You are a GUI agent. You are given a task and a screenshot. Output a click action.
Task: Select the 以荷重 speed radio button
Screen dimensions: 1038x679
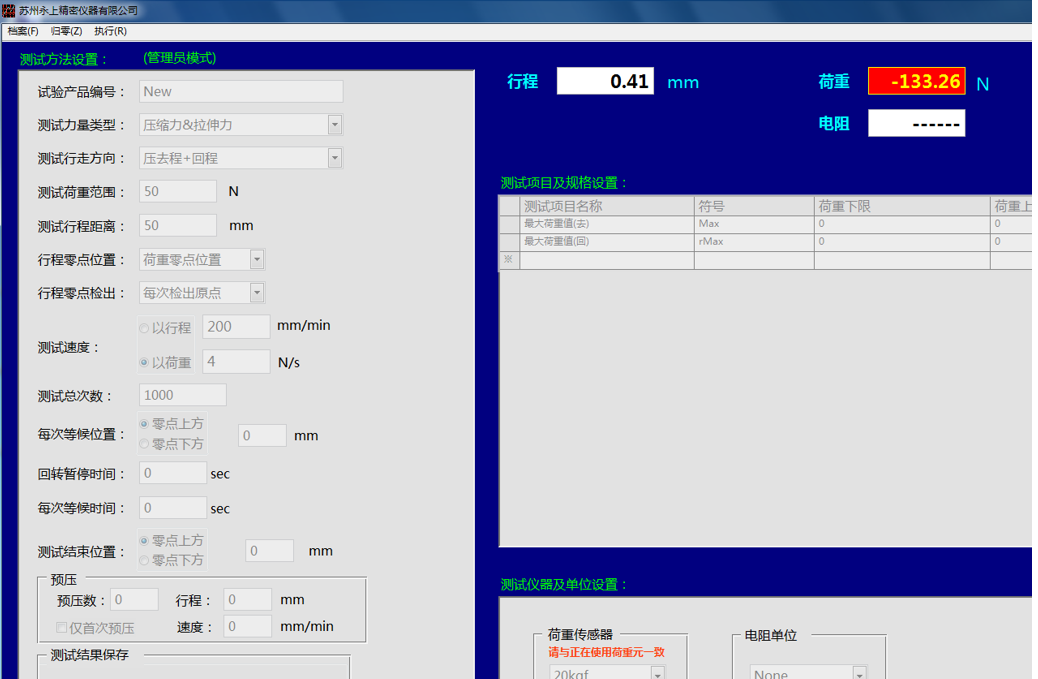145,363
